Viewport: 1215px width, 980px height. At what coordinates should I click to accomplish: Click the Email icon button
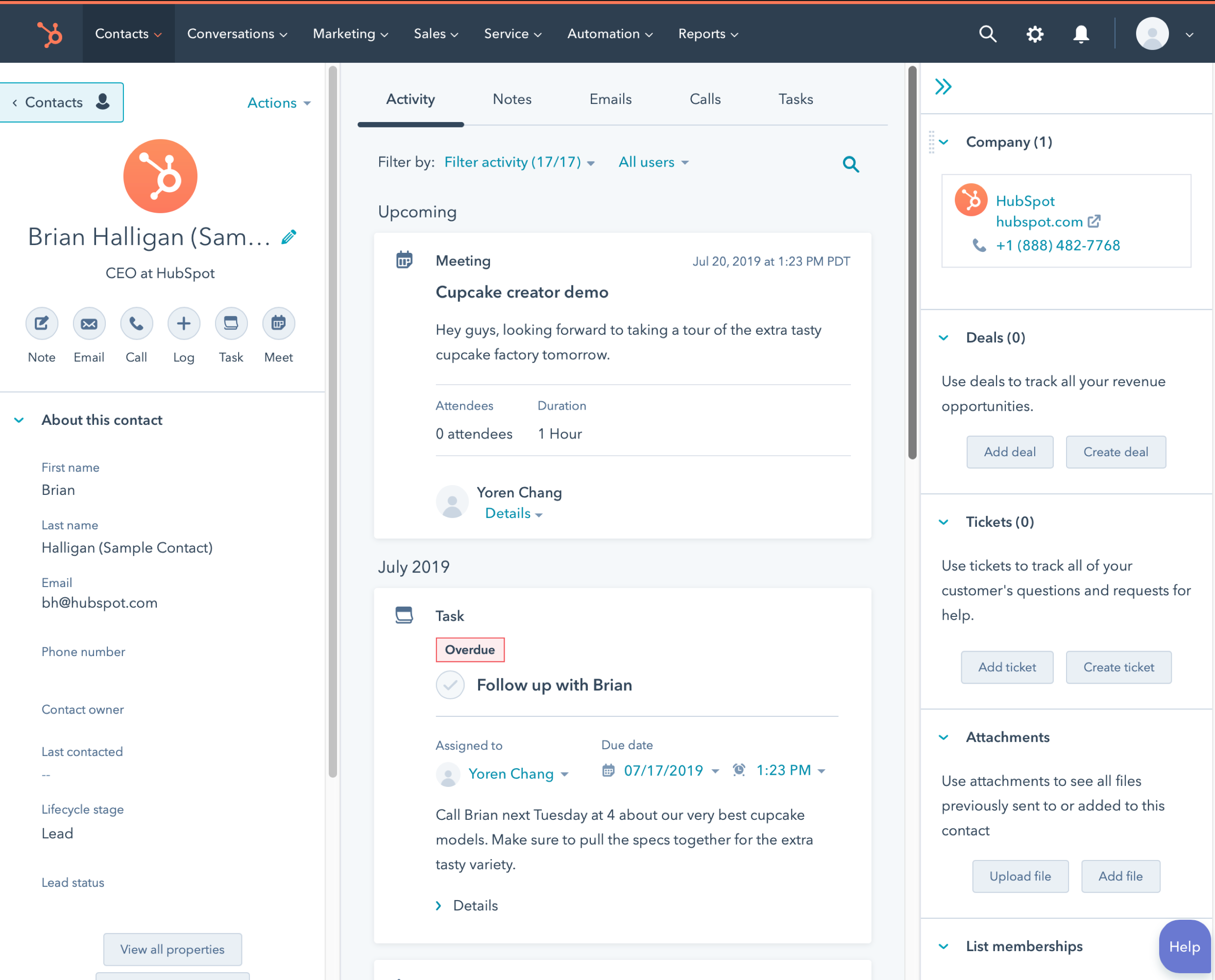(x=89, y=323)
